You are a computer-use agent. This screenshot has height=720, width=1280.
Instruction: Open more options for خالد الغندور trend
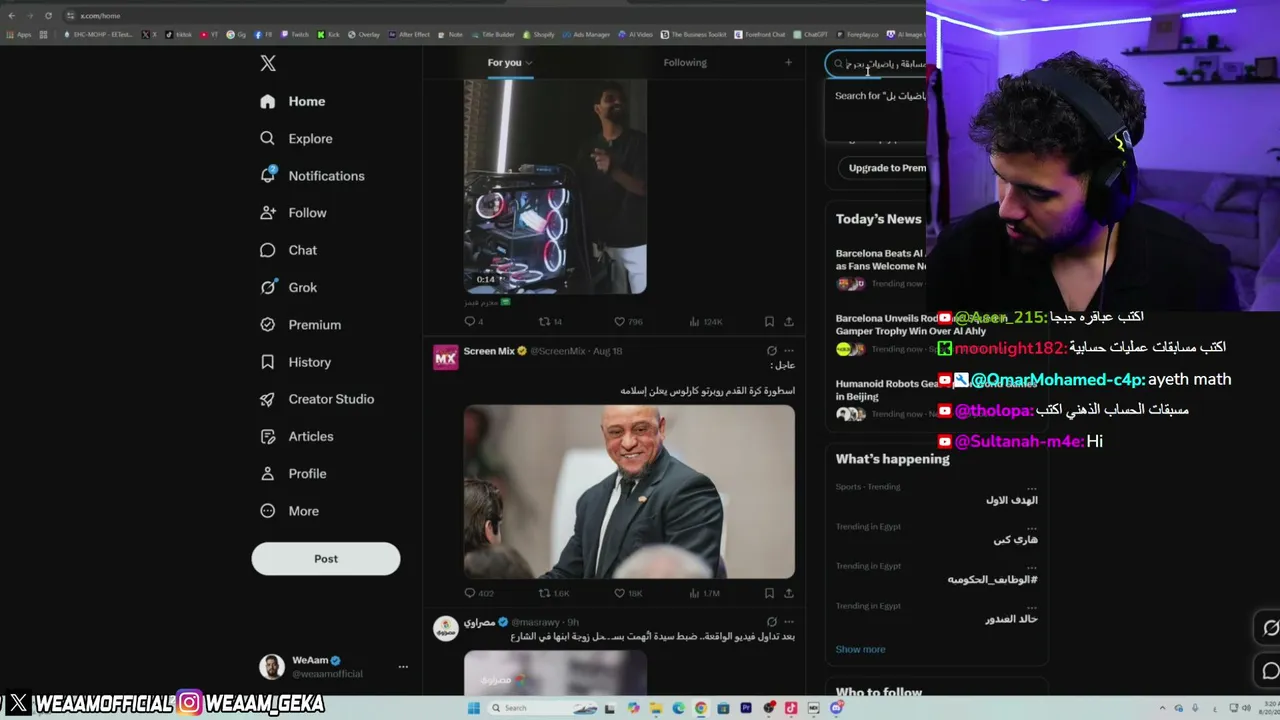pos(1031,606)
